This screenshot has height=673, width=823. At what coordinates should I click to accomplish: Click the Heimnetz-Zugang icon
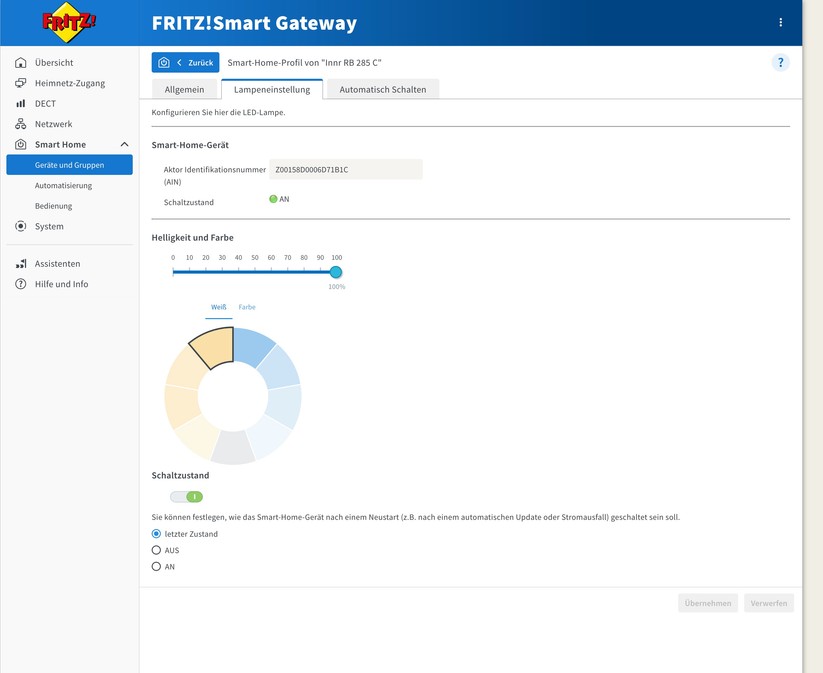20,83
